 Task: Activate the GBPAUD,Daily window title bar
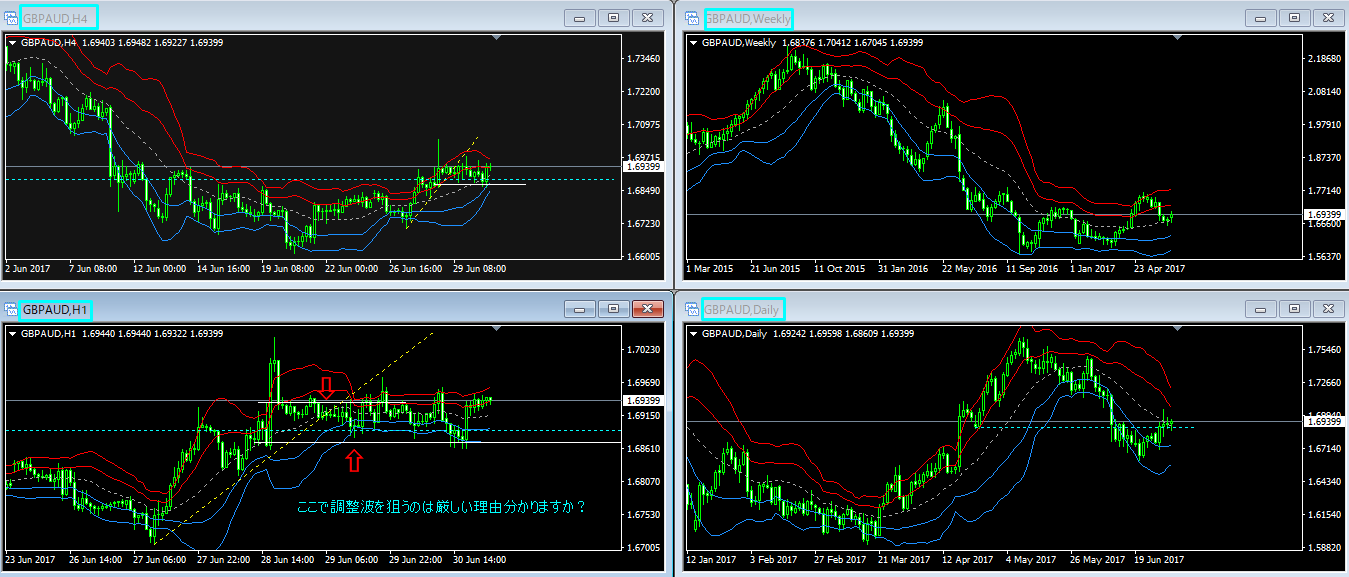(x=1000, y=310)
